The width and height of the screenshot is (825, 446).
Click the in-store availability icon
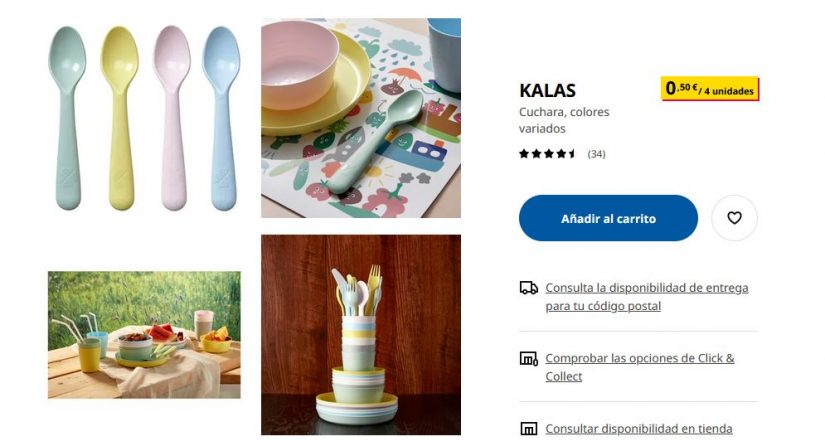(528, 429)
